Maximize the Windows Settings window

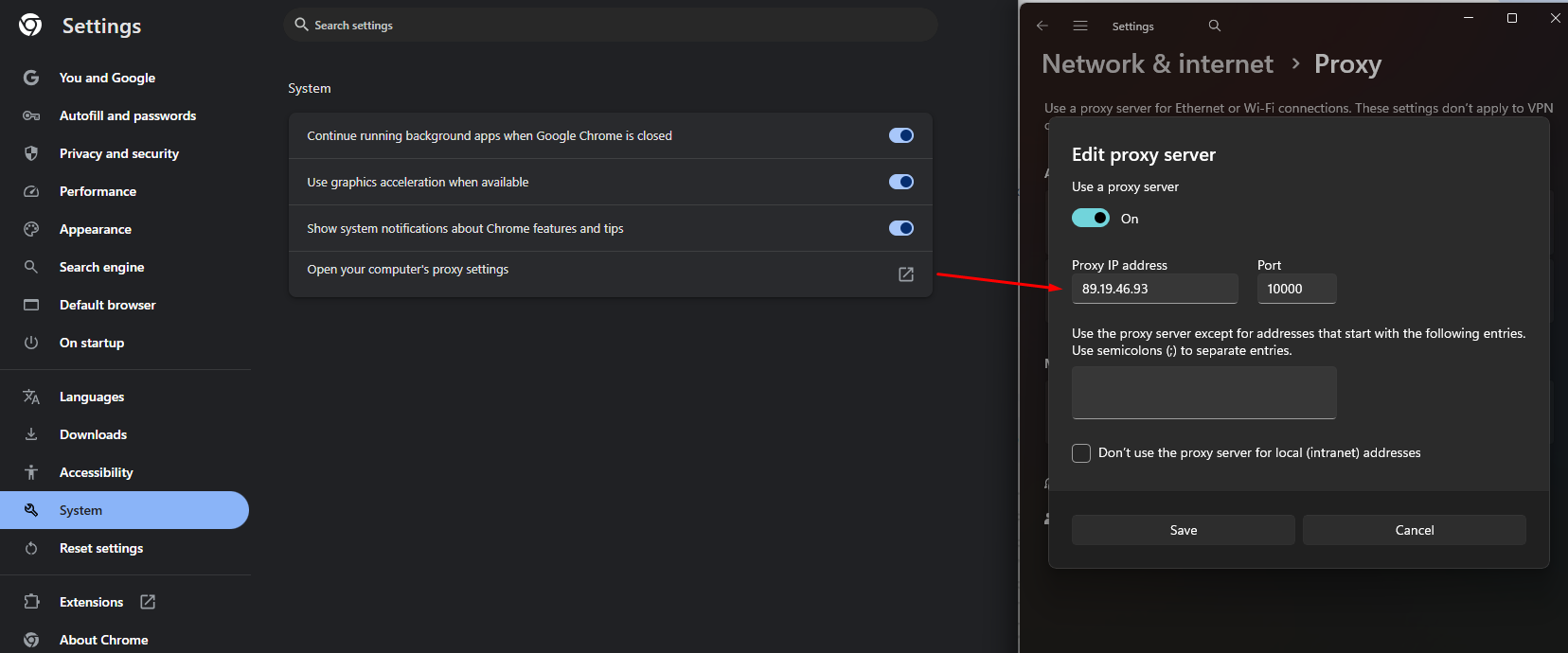[x=1512, y=18]
